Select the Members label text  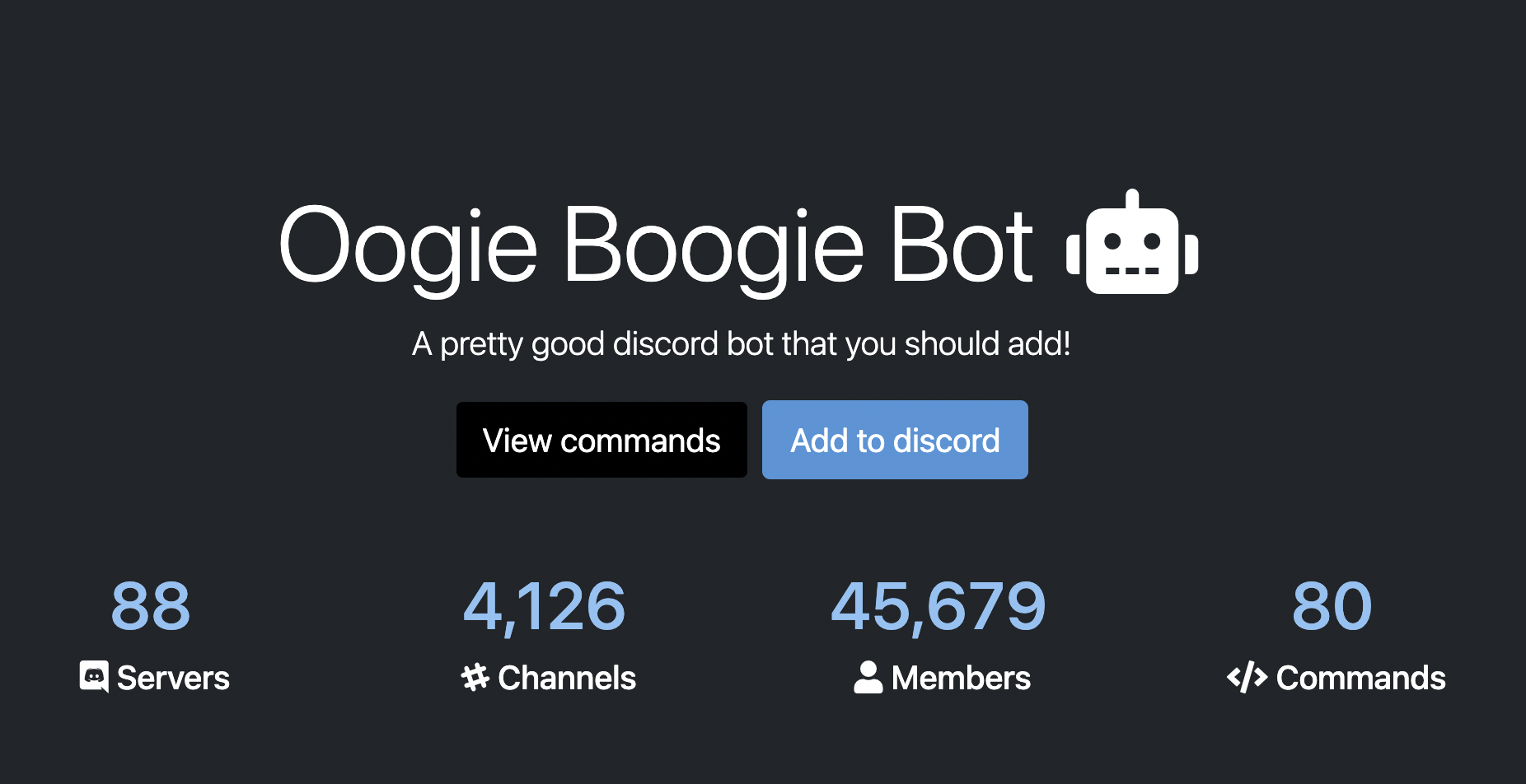point(961,679)
